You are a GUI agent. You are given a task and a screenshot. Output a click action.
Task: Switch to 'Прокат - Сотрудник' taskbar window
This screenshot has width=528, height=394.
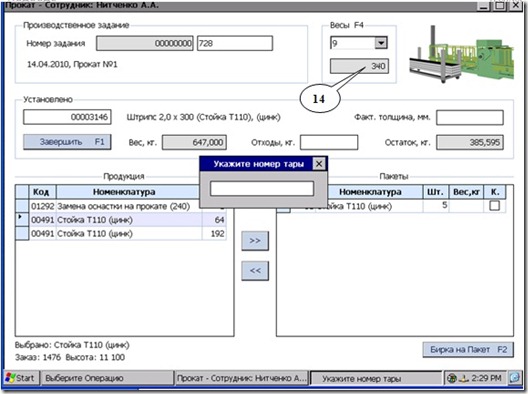(x=242, y=378)
